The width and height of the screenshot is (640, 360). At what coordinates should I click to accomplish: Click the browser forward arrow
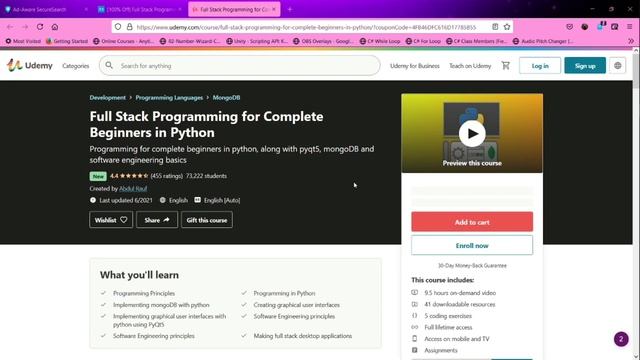(25, 27)
